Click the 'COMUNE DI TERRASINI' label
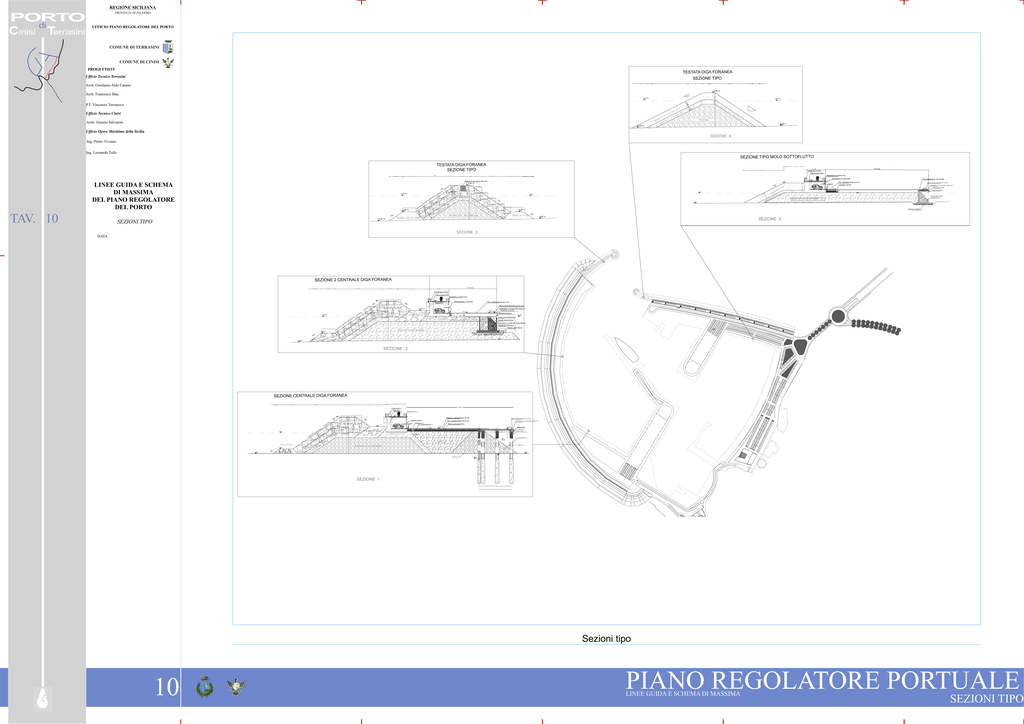The width and height of the screenshot is (1024, 724). click(x=134, y=47)
